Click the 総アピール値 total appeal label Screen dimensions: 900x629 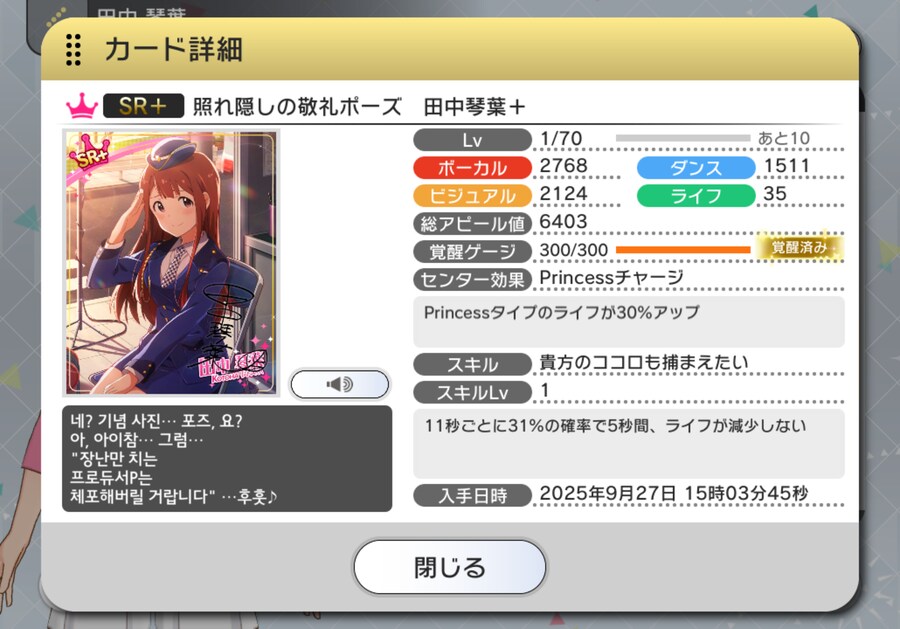click(x=472, y=223)
